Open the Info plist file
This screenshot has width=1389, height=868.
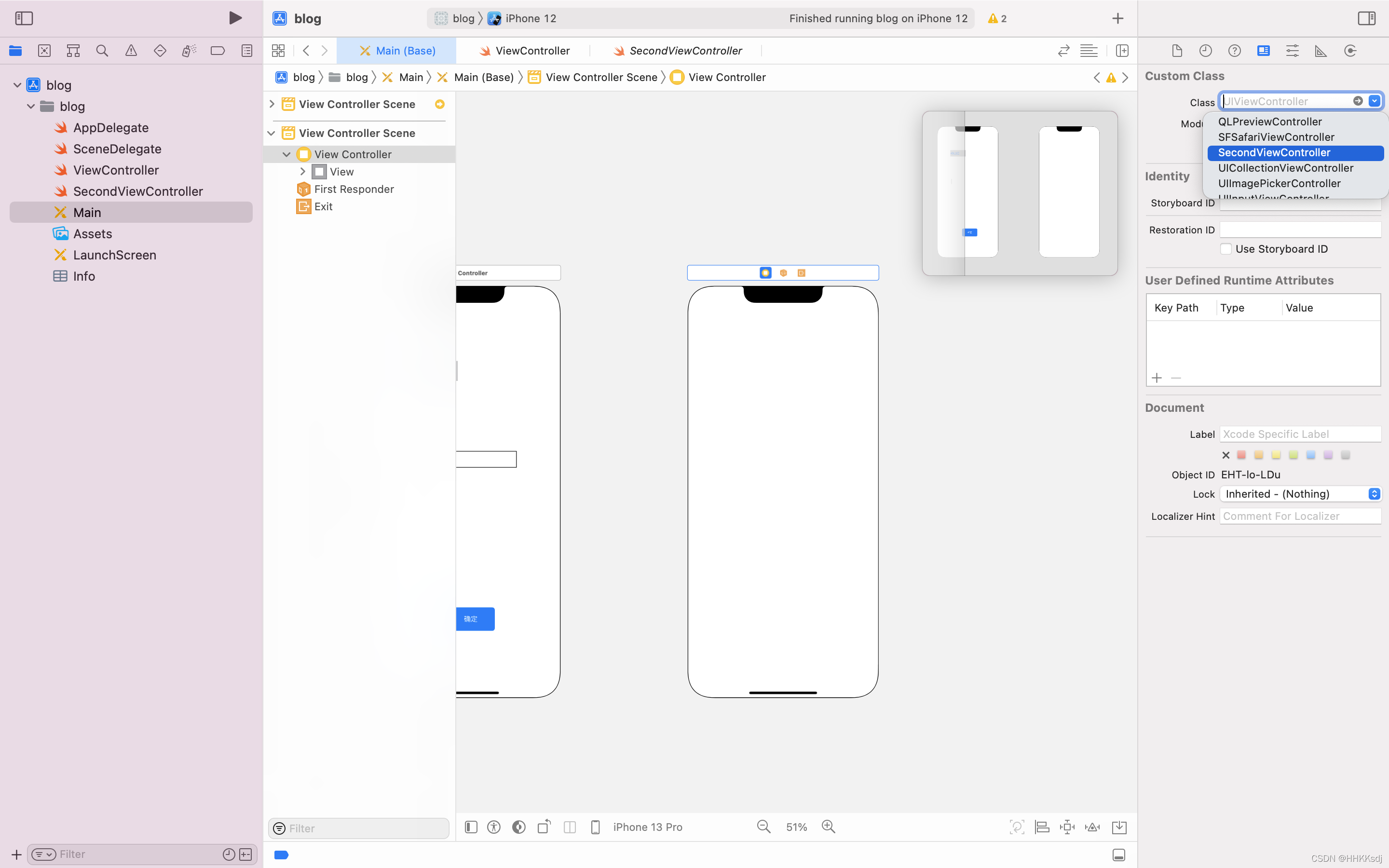[x=84, y=276]
